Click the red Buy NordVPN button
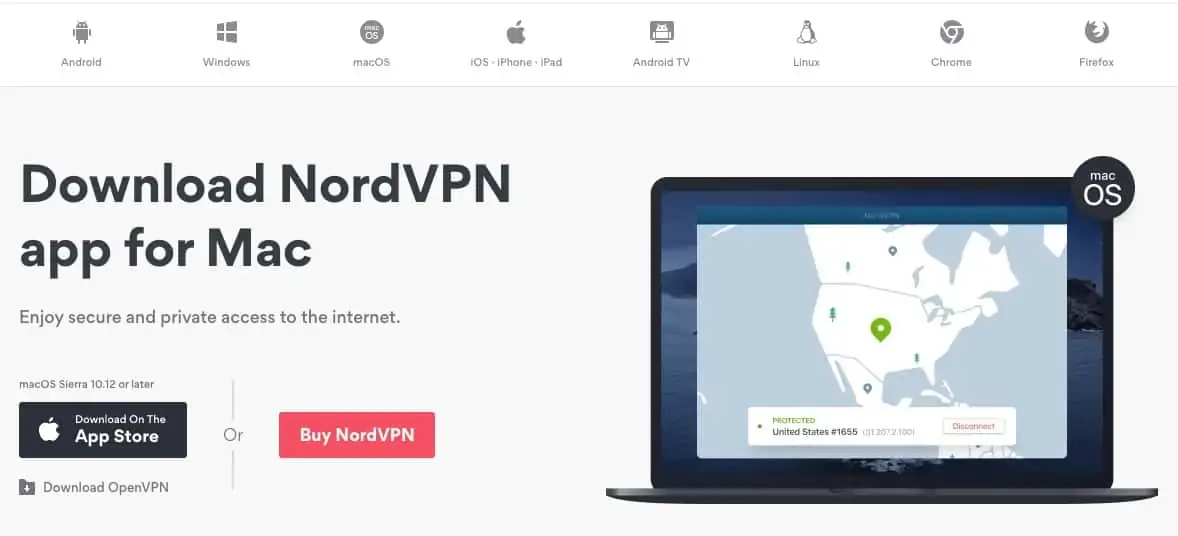The height and width of the screenshot is (536, 1178). (x=357, y=435)
